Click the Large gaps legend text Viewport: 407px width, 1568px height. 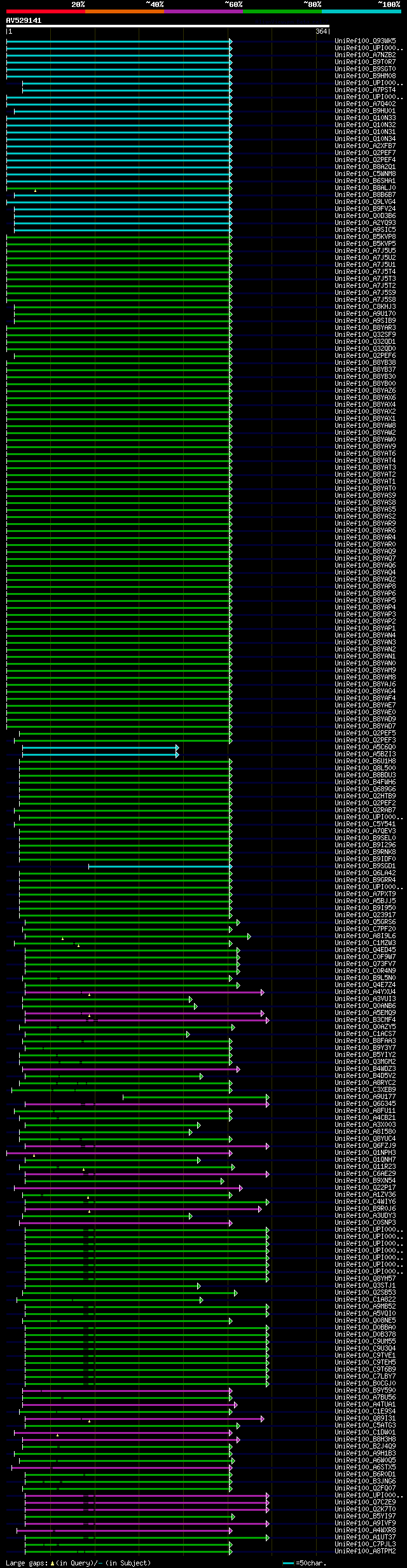tap(78, 1563)
